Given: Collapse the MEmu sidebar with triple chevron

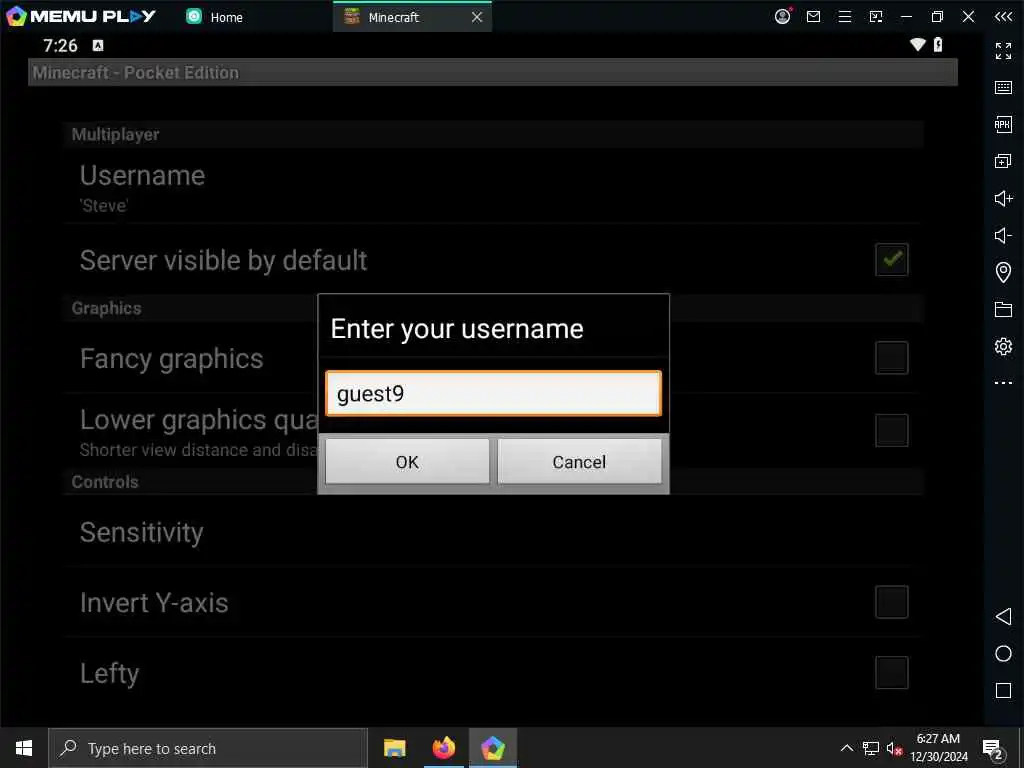Looking at the screenshot, I should tap(1003, 16).
